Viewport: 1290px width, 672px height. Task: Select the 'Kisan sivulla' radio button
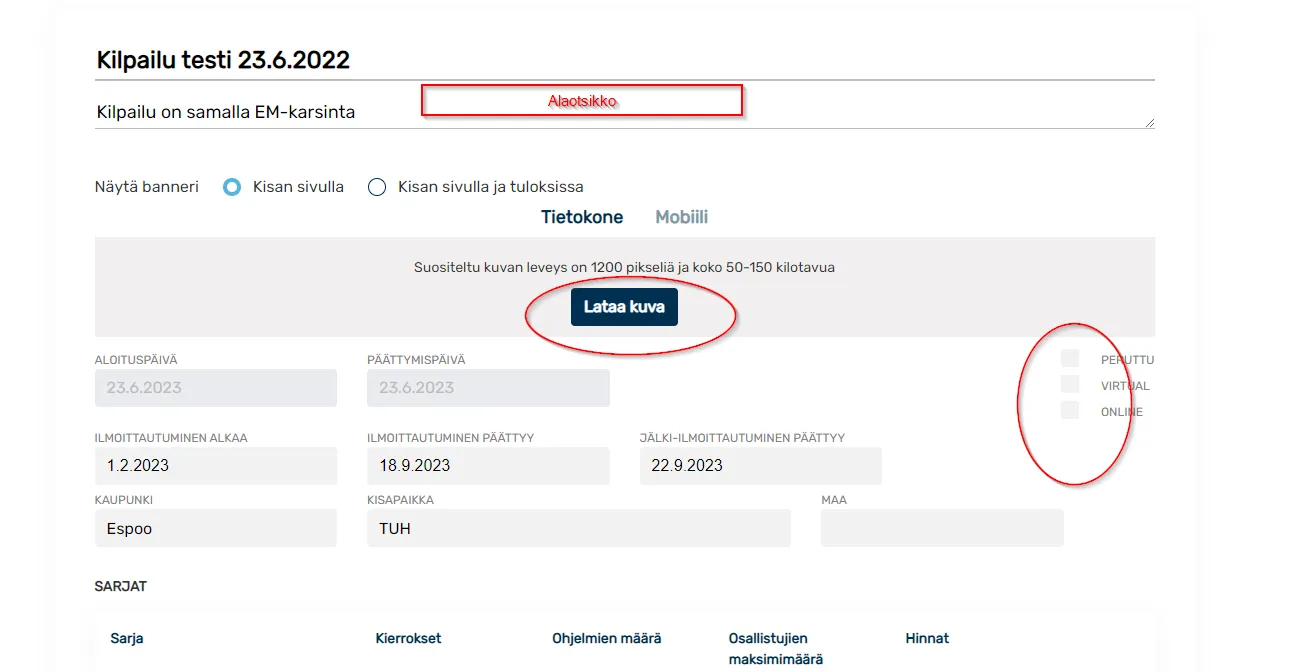point(232,187)
